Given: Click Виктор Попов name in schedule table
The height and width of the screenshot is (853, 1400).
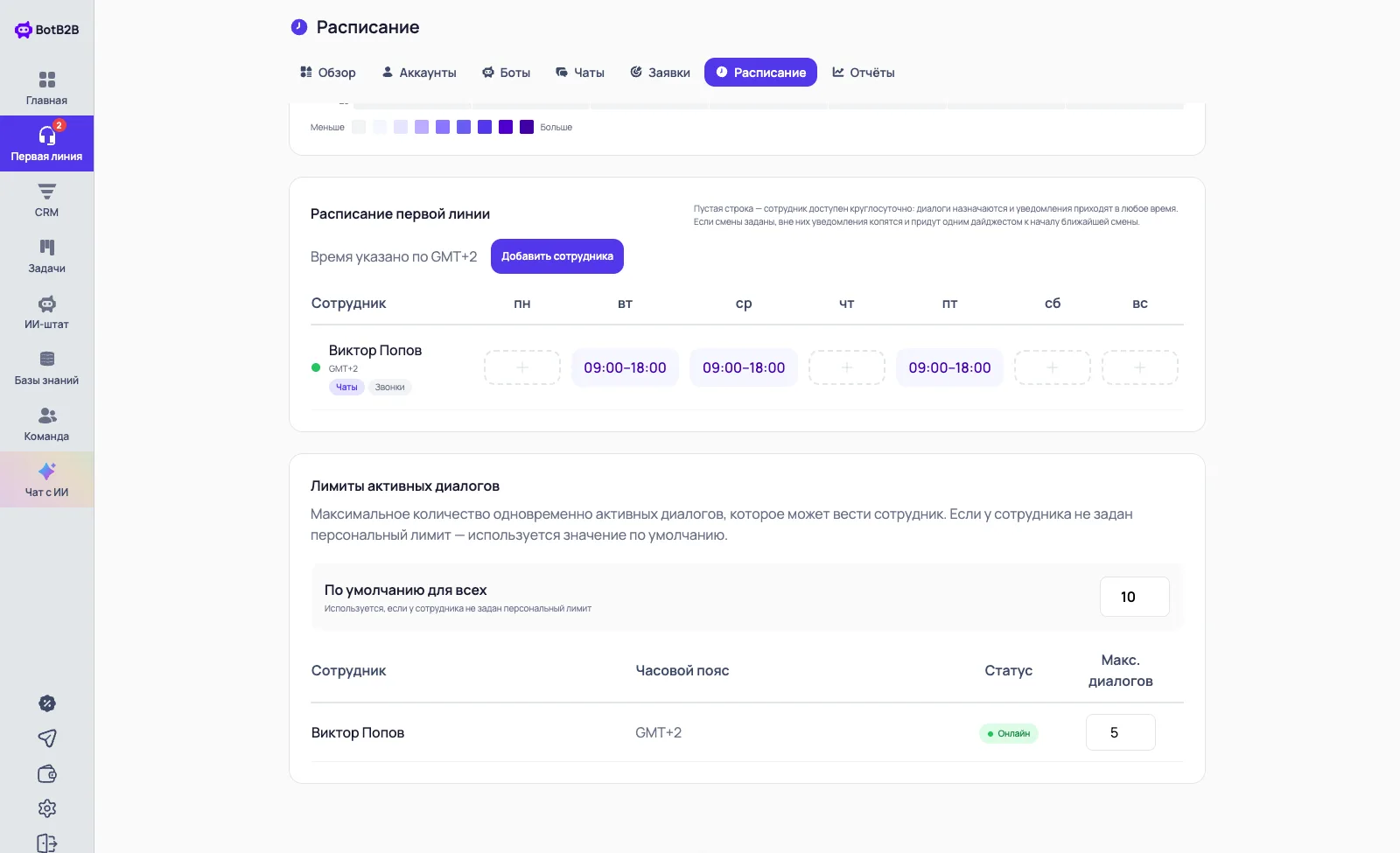Looking at the screenshot, I should point(375,350).
